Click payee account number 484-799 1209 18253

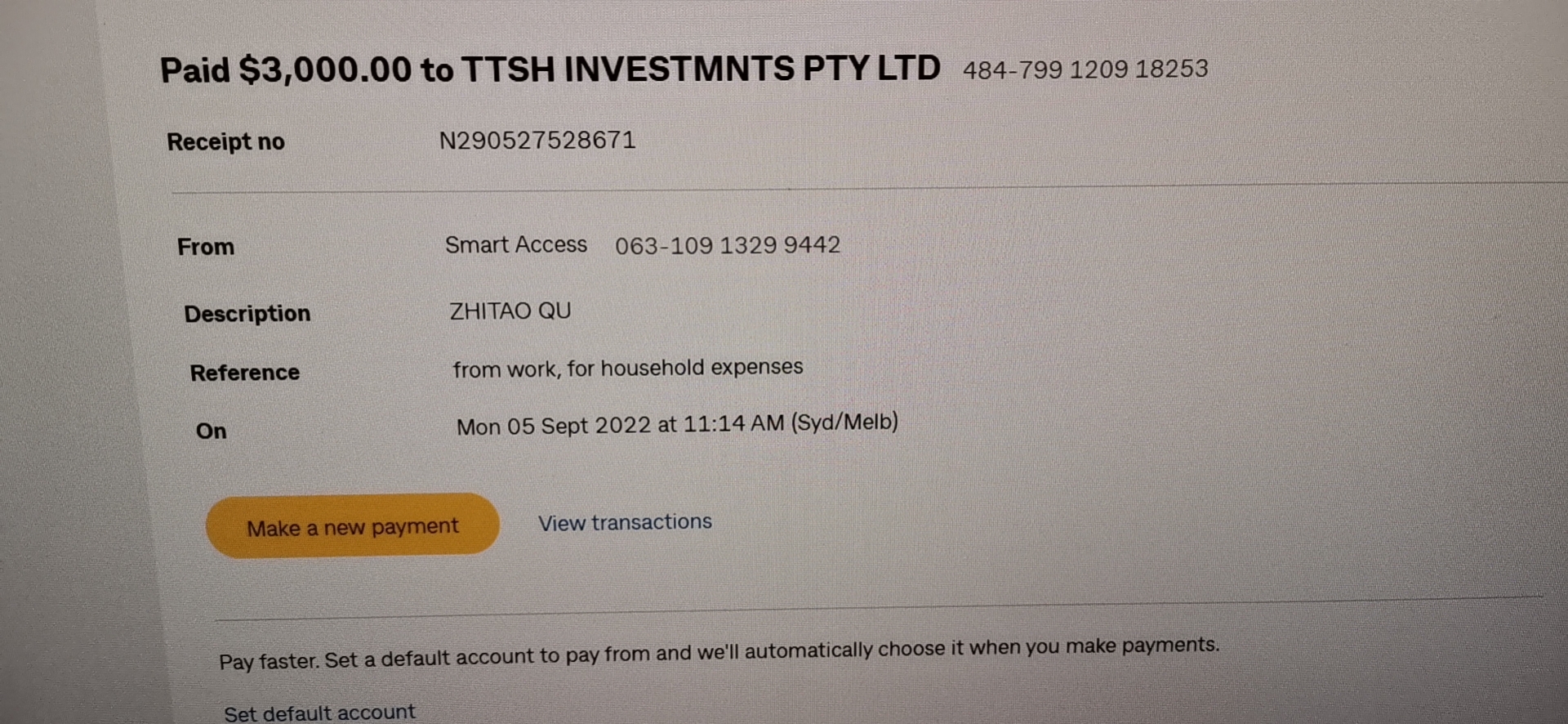coord(1085,69)
